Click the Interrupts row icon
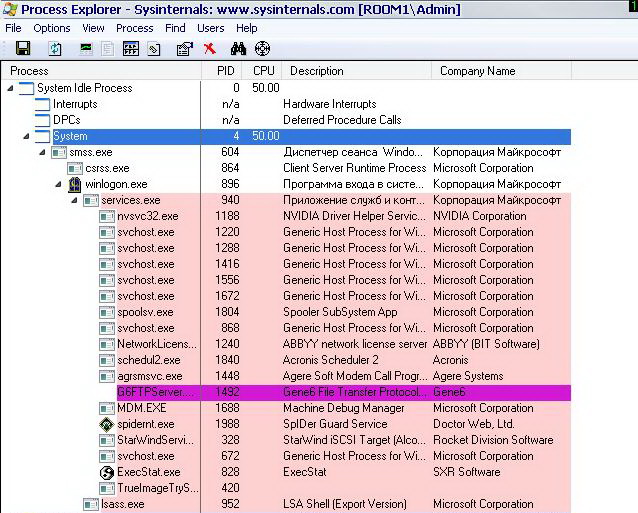Image resolution: width=638 pixels, height=513 pixels. coord(42,104)
